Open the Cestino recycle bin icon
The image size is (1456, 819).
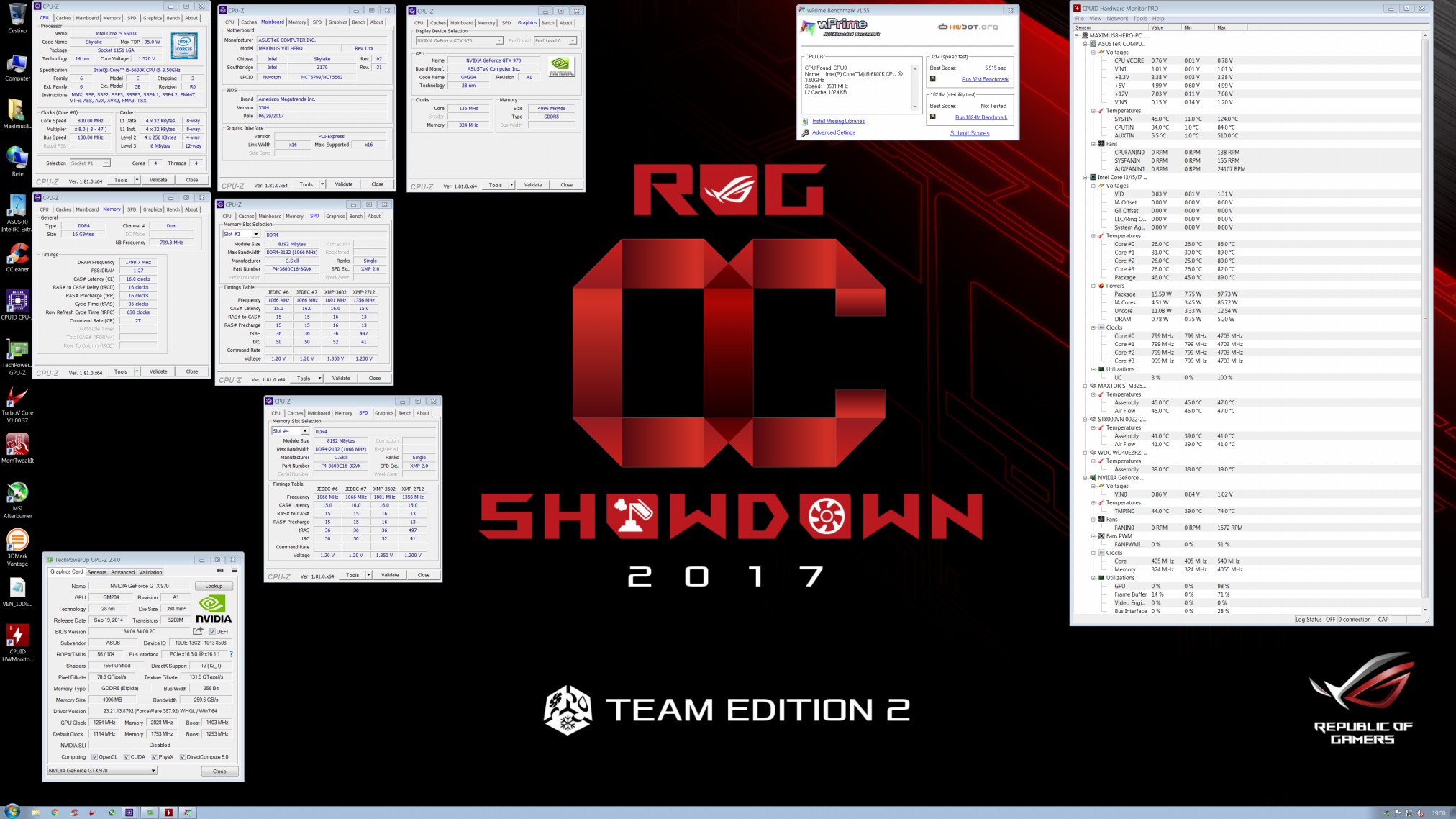point(17,18)
